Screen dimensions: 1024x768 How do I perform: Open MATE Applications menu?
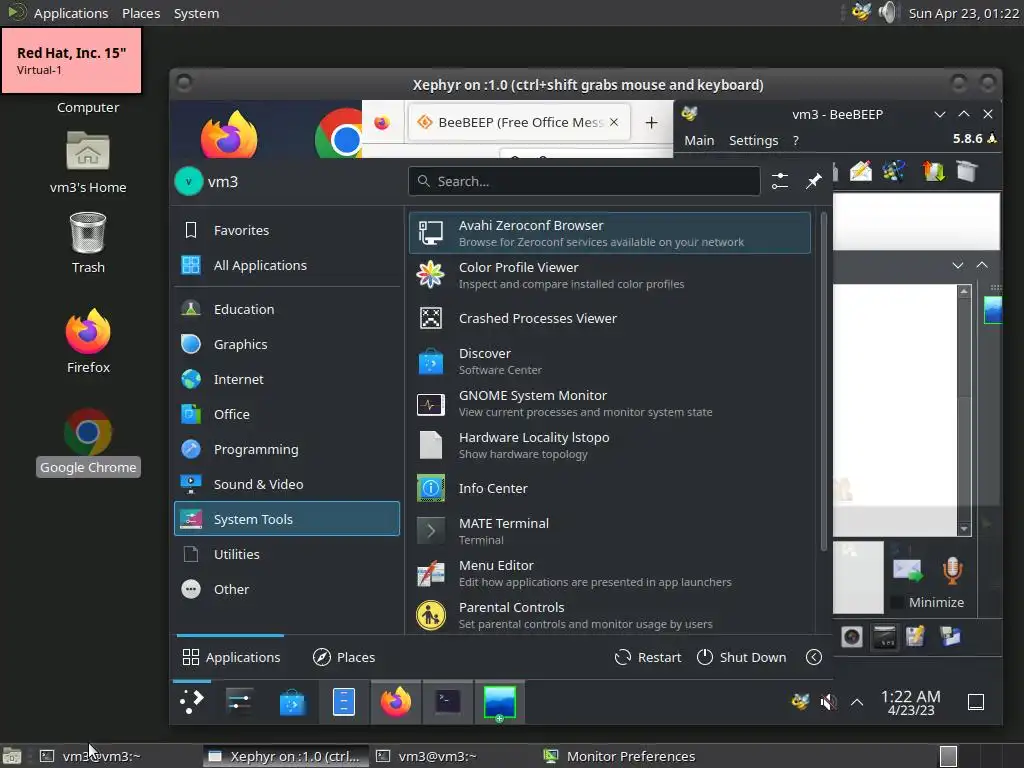(71, 13)
